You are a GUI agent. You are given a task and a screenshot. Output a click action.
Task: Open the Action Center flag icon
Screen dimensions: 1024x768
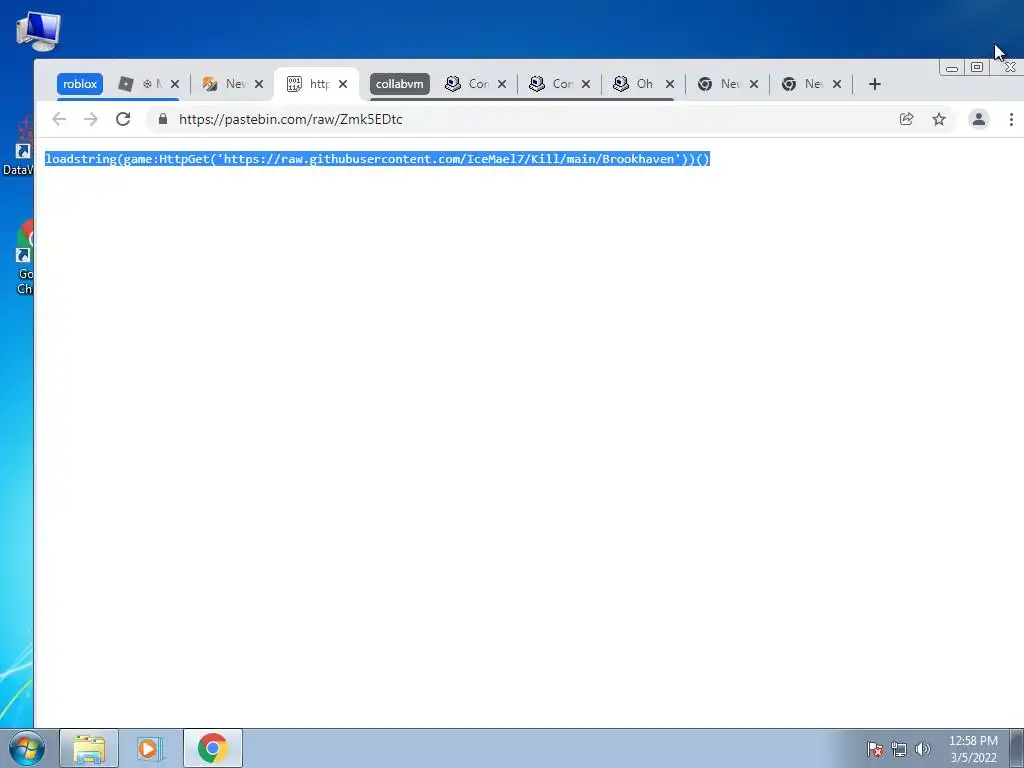pyautogui.click(x=875, y=749)
